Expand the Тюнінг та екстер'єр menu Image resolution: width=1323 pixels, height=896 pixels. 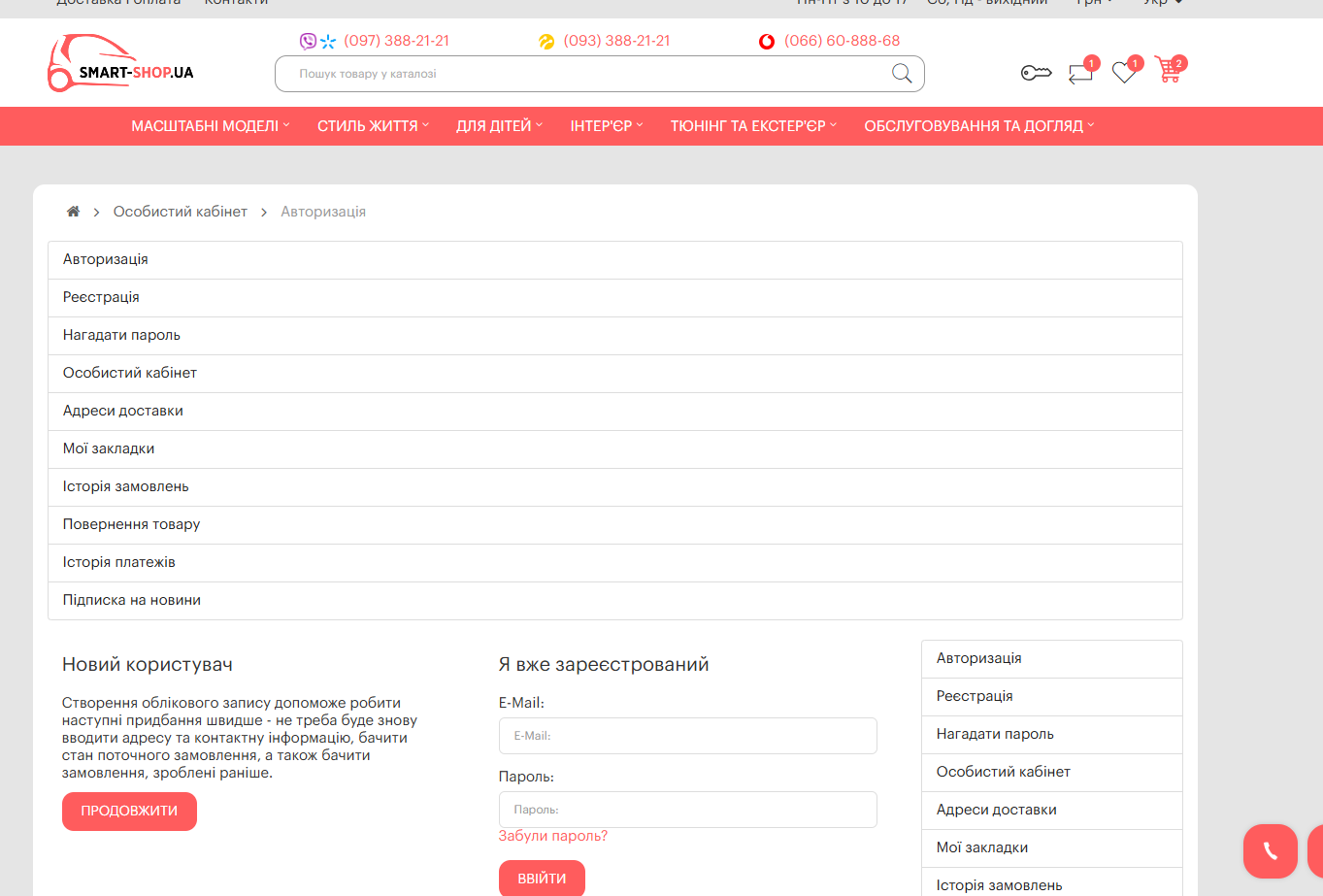[x=752, y=126]
